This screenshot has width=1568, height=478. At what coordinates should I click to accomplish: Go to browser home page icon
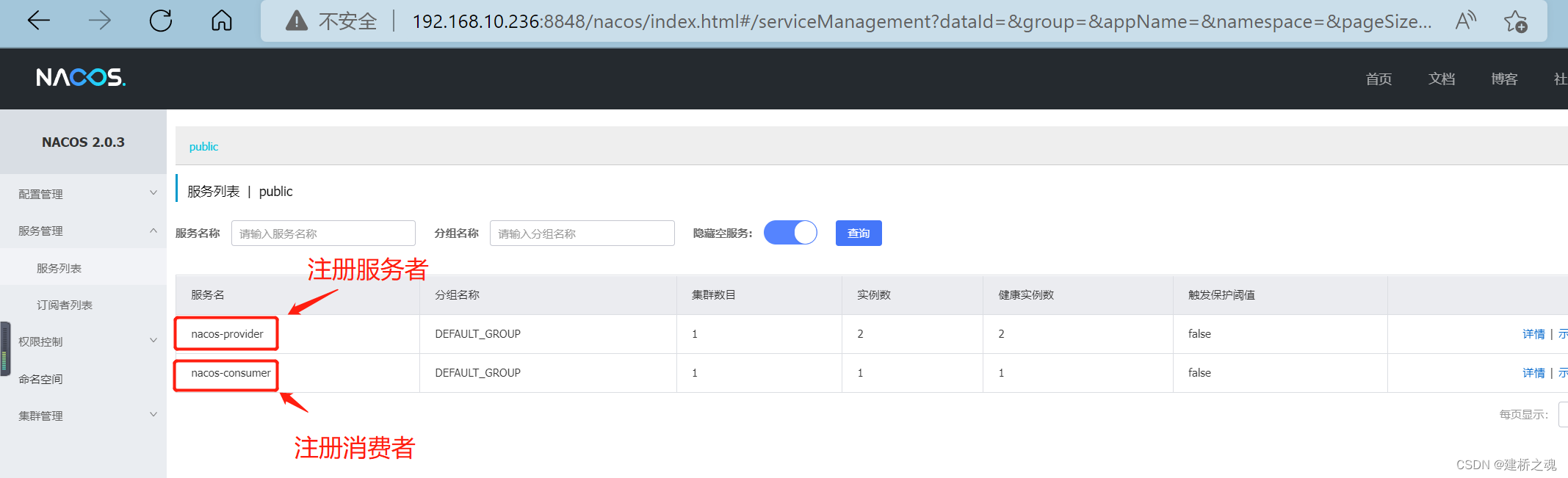coord(221,21)
